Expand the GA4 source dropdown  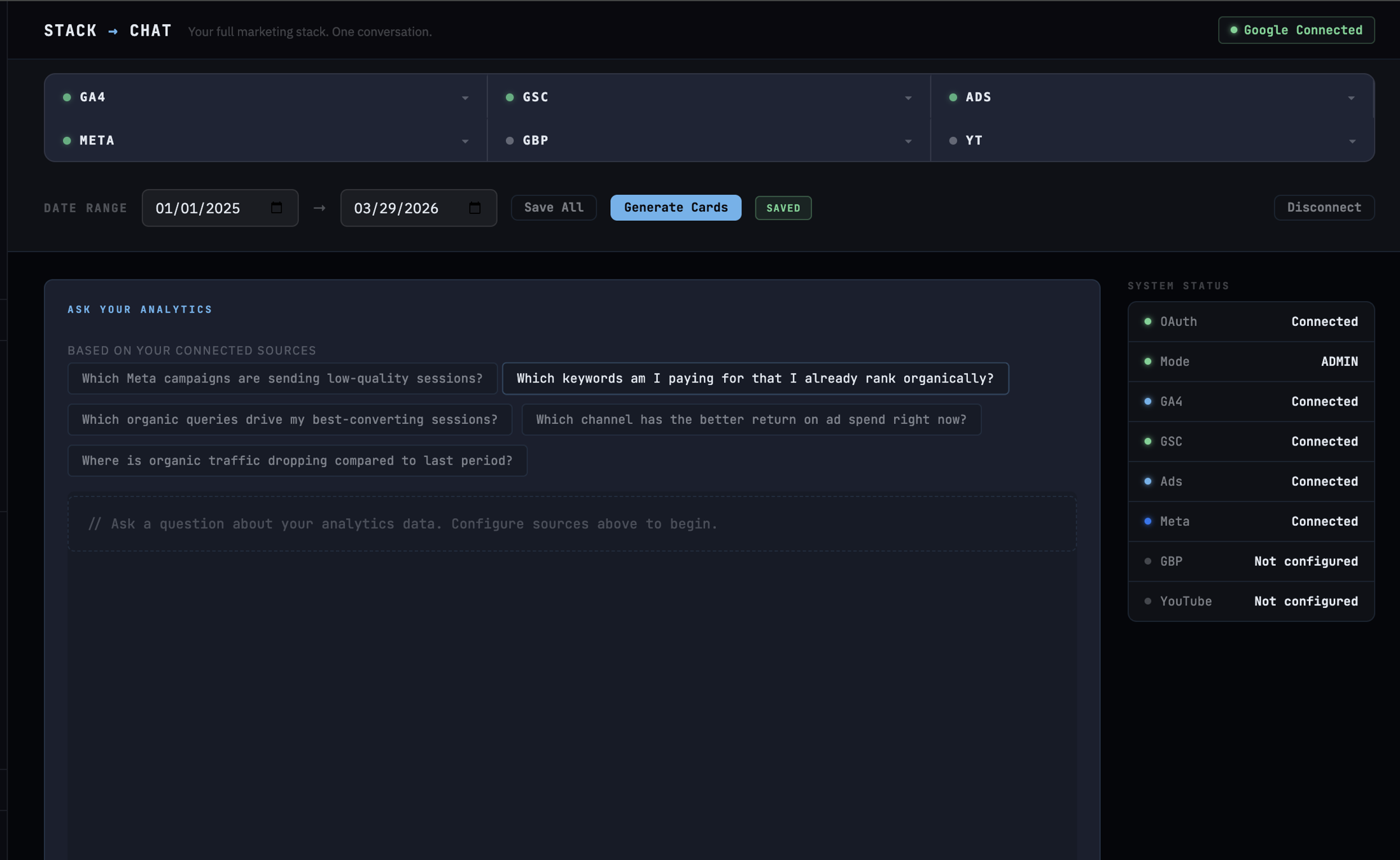465,98
